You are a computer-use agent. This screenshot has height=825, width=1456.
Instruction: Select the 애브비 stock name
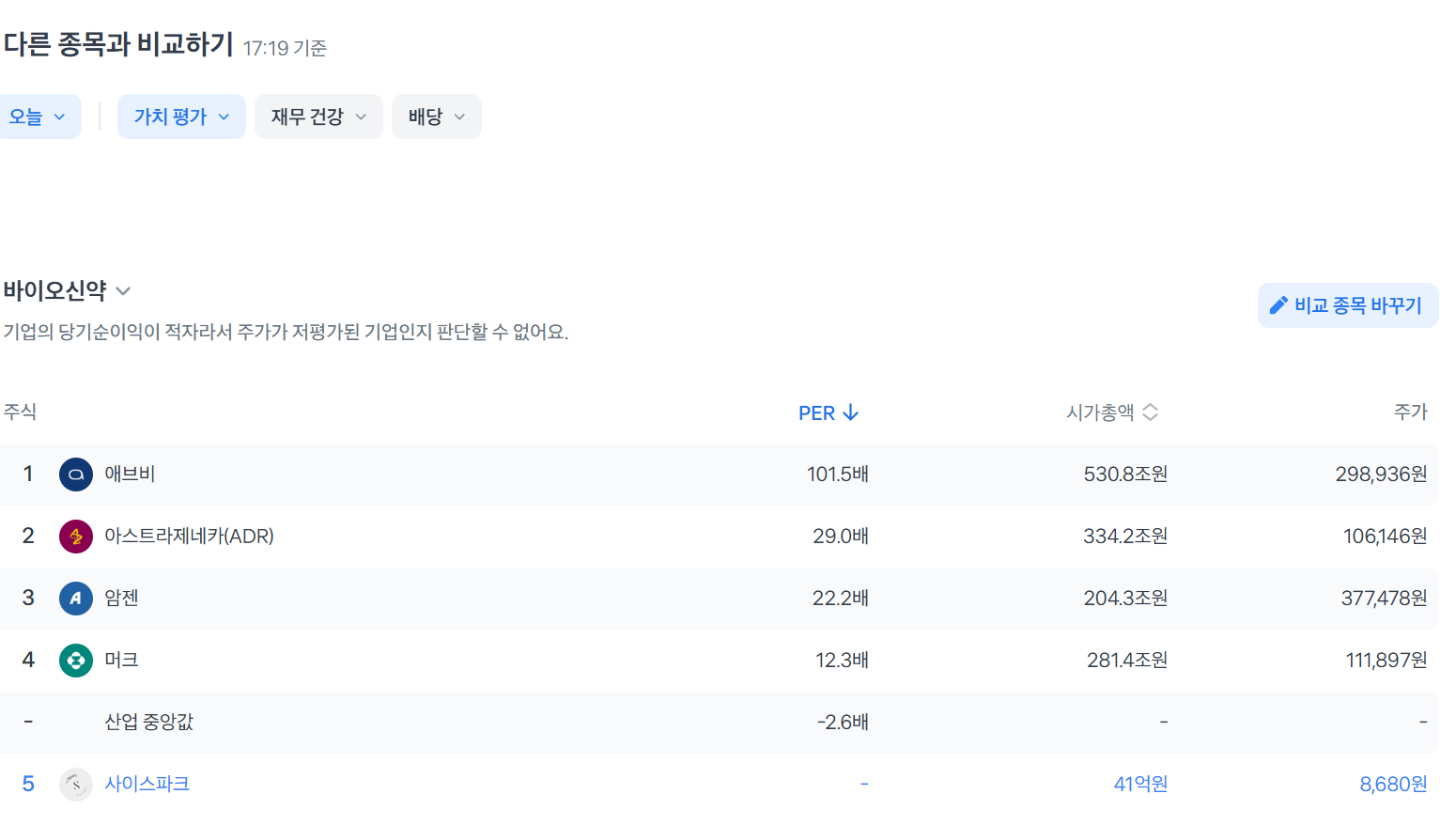(x=130, y=474)
